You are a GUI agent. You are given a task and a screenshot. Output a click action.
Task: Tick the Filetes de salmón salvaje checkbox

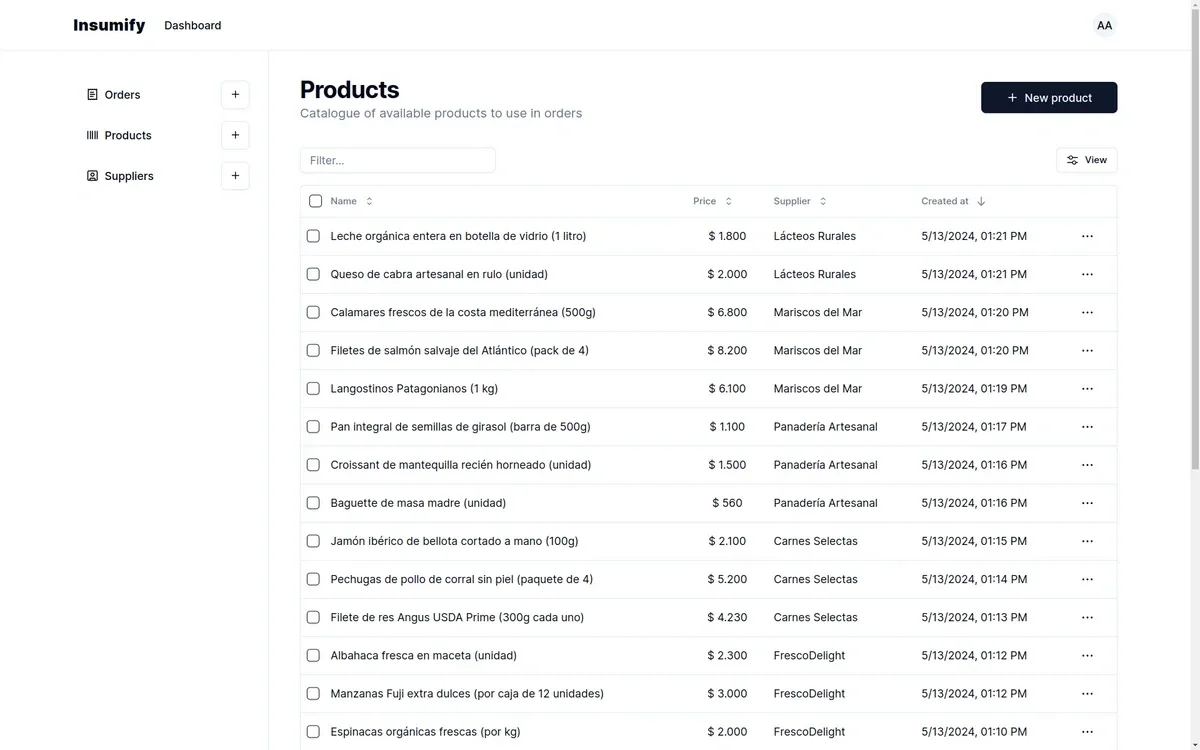(x=313, y=350)
